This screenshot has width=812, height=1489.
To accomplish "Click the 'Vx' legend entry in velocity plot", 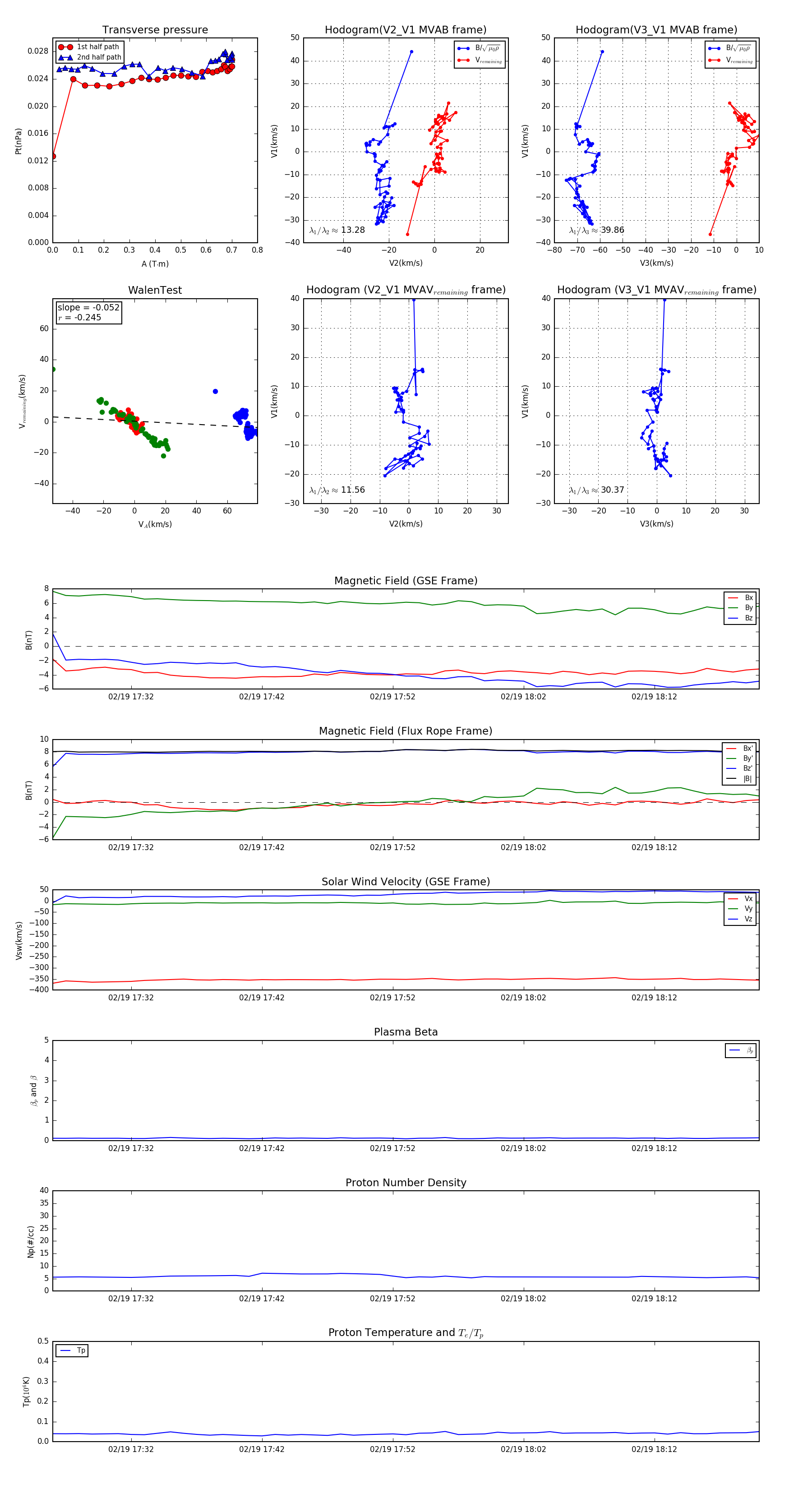I will pyautogui.click(x=740, y=898).
